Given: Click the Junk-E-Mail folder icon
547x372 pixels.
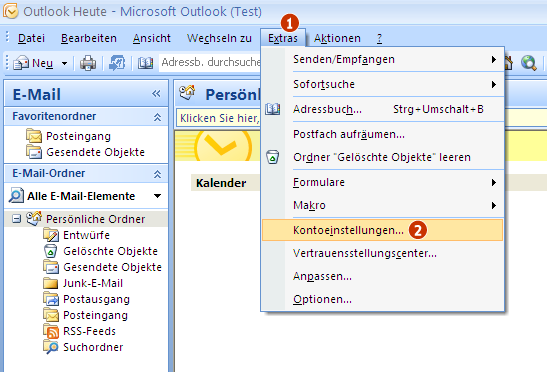Looking at the screenshot, I should coord(51,283).
